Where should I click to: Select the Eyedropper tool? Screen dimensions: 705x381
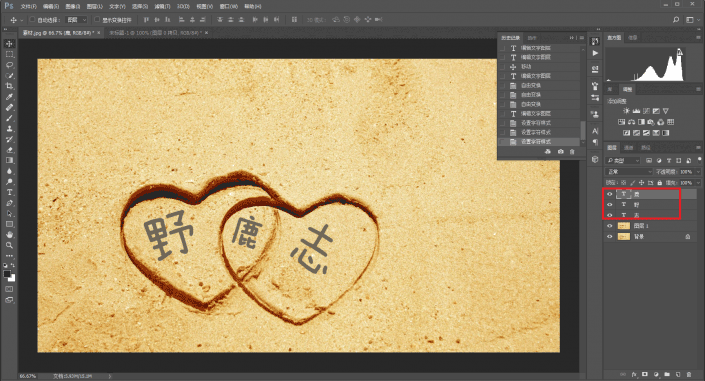(9, 97)
